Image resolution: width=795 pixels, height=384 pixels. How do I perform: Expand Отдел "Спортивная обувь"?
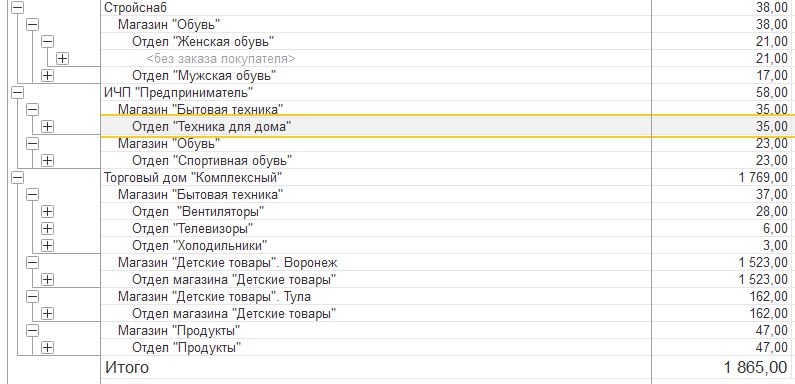pyautogui.click(x=47, y=160)
